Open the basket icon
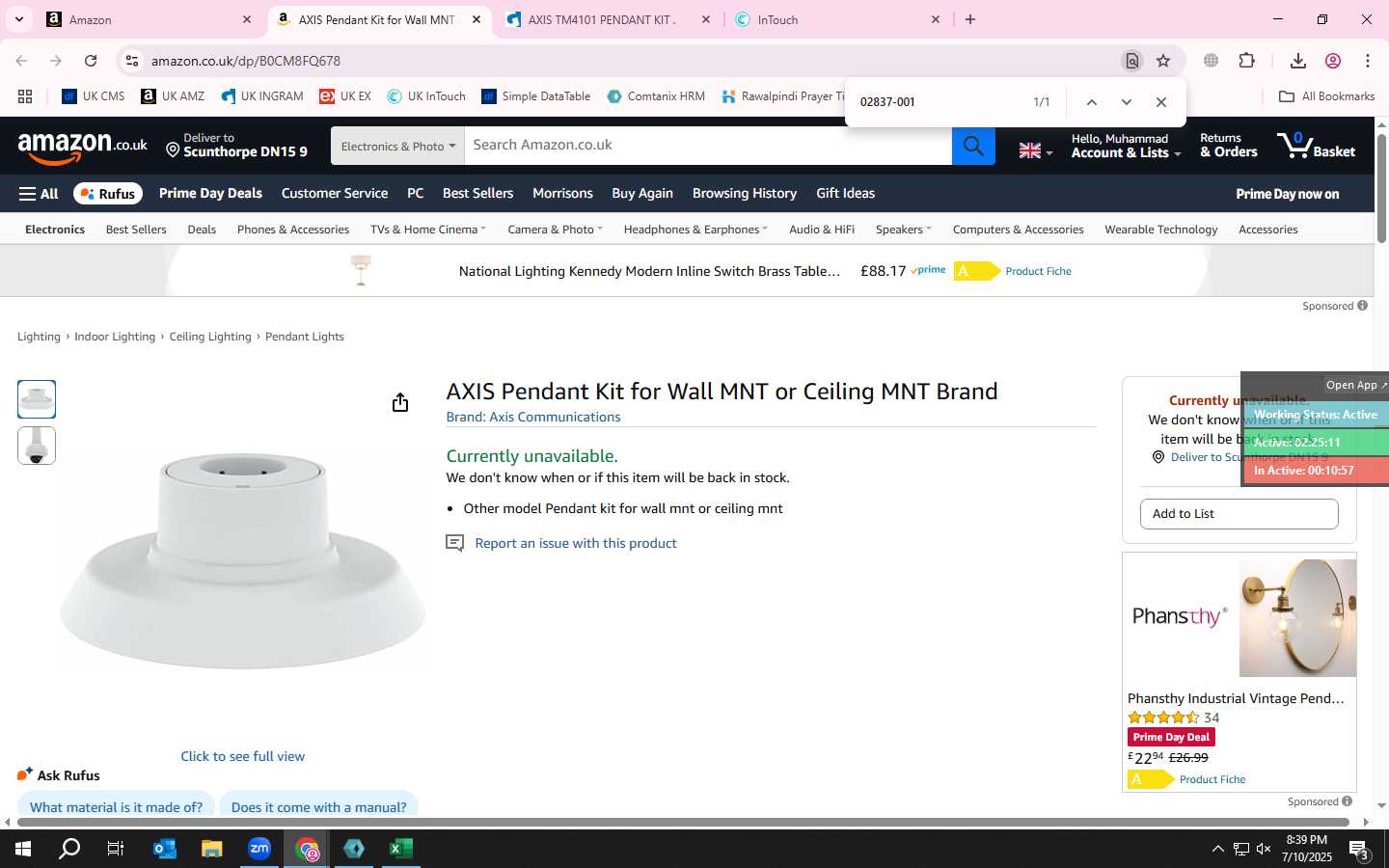The width and height of the screenshot is (1389, 868). click(1316, 146)
